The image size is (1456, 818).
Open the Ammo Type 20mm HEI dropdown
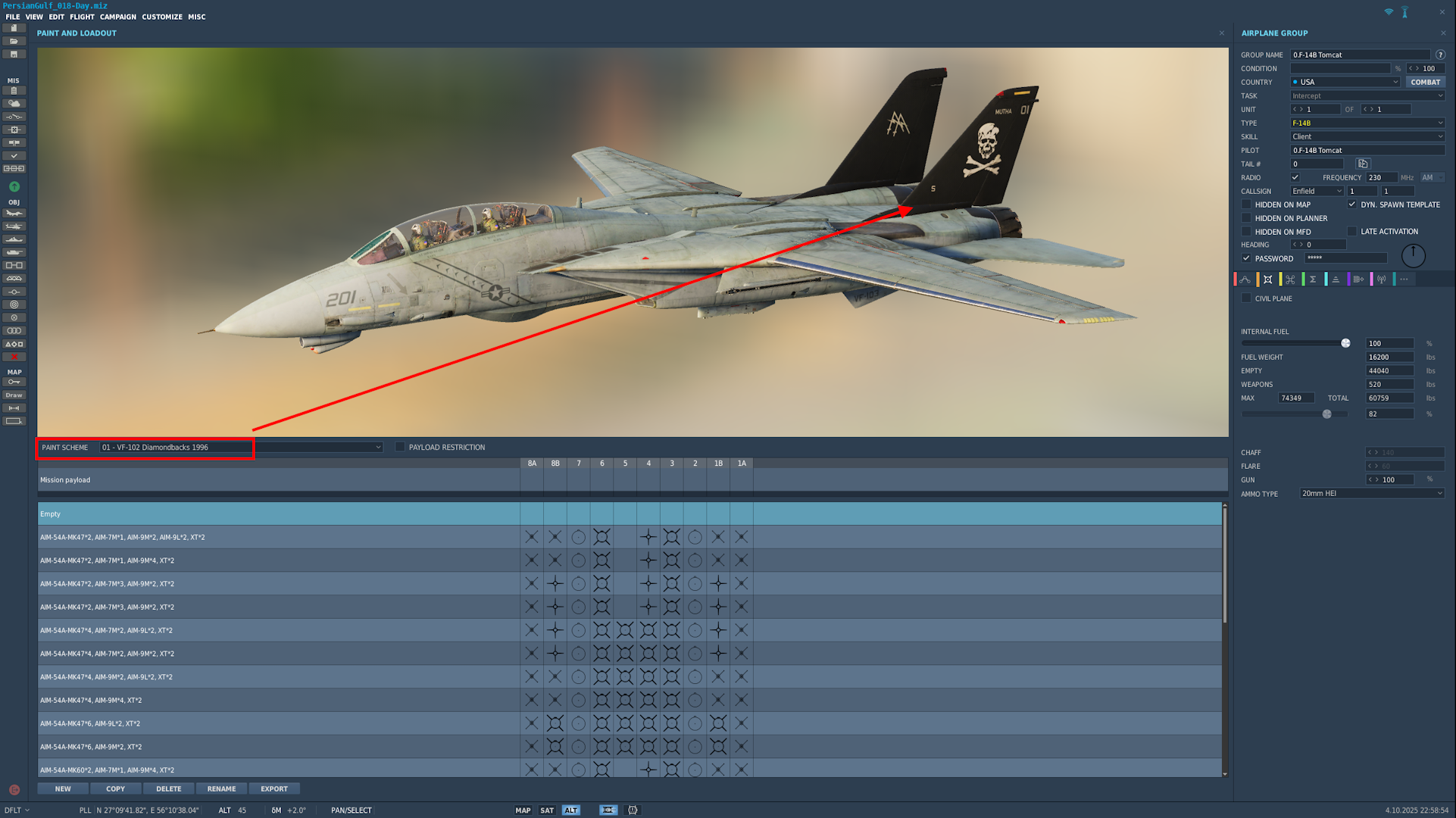pyautogui.click(x=1371, y=494)
